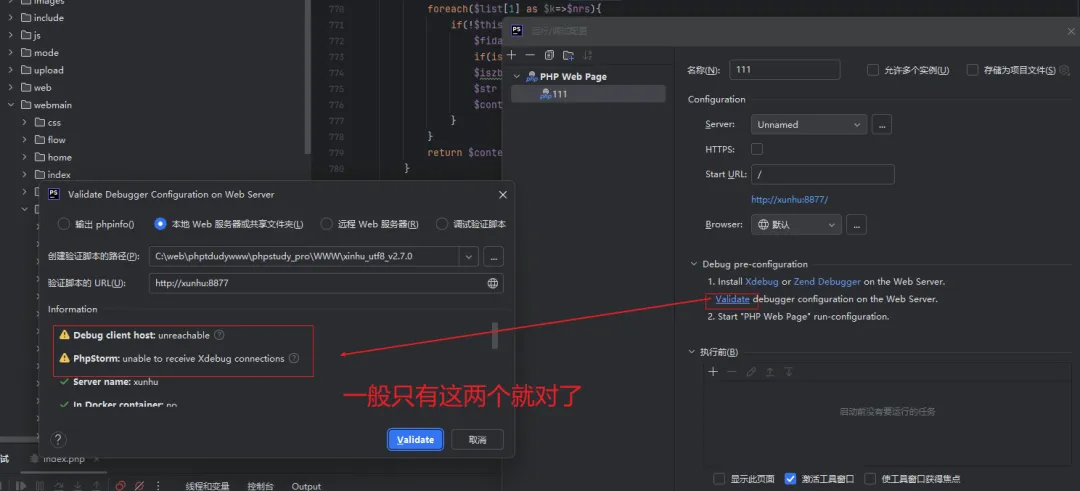Select 本地 Web 服务器或共享文件夹 radio option
The width and height of the screenshot is (1080, 491).
[160, 224]
